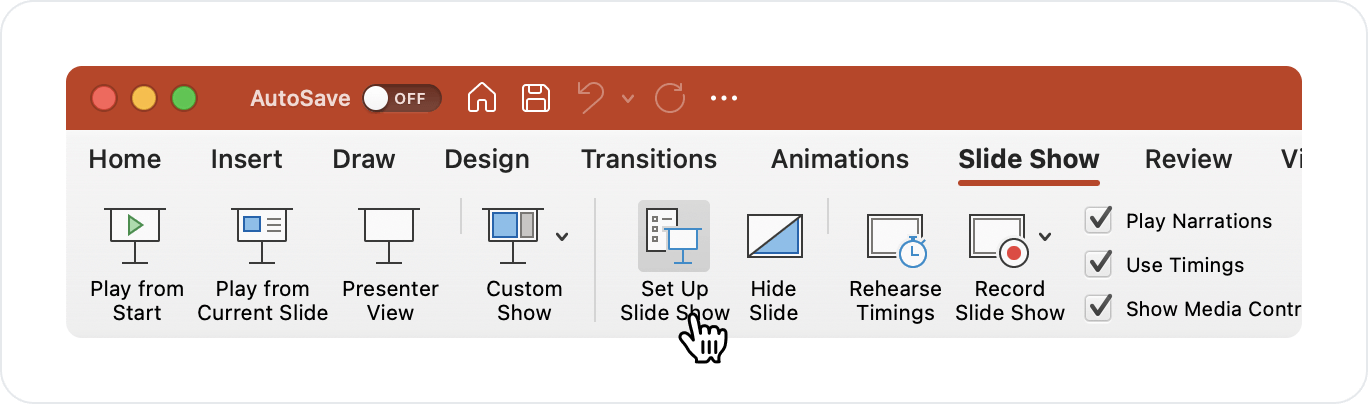Open the Animations tab

(x=840, y=159)
